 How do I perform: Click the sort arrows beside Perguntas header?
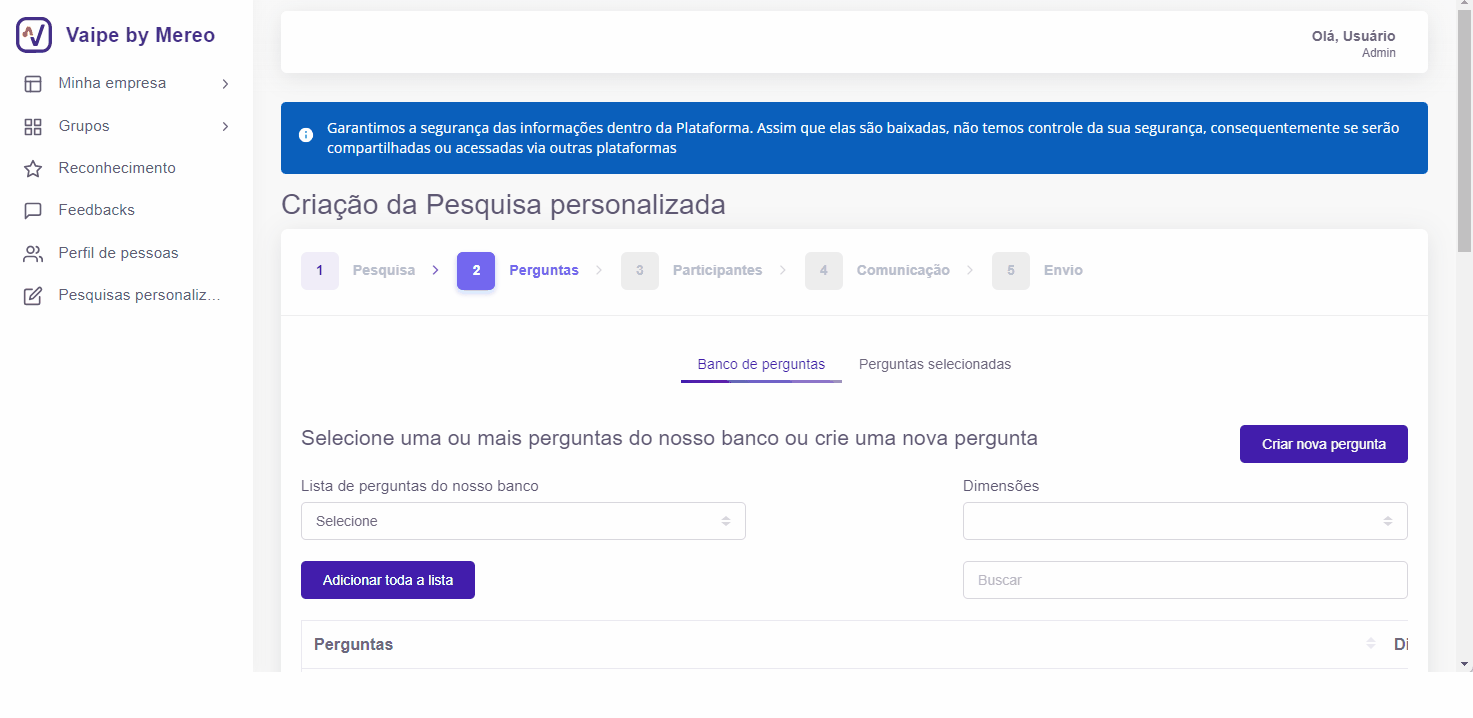[x=1370, y=644]
